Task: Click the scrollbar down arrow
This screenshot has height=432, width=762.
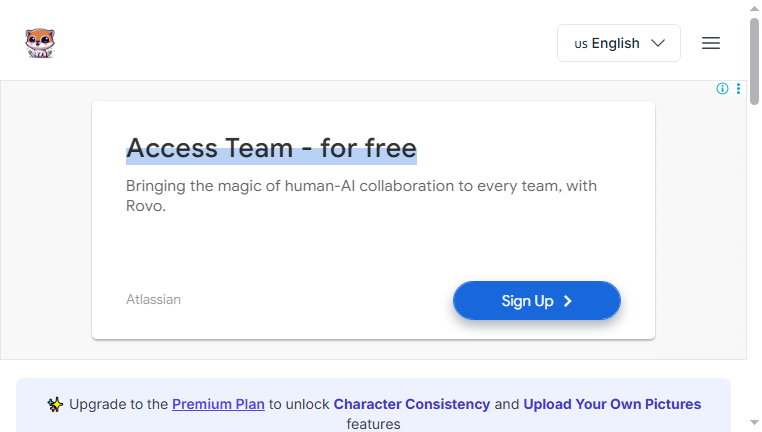Action: 754,423
